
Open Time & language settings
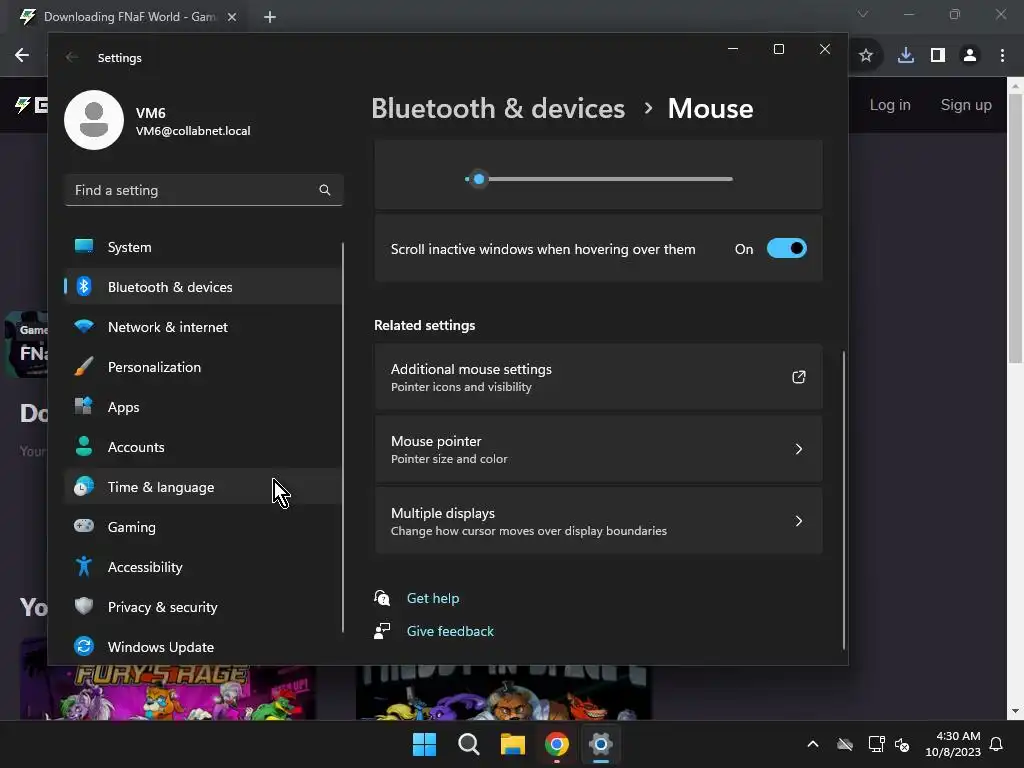(202, 487)
